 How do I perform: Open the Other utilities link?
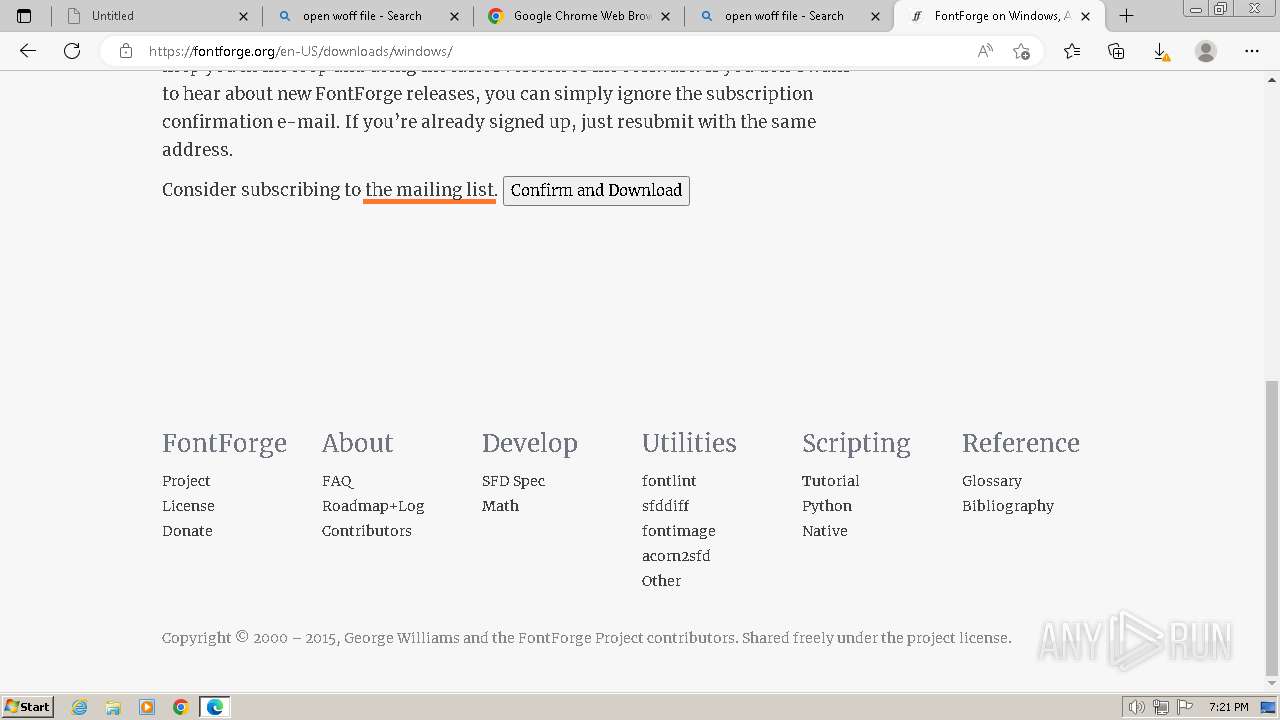[x=661, y=581]
